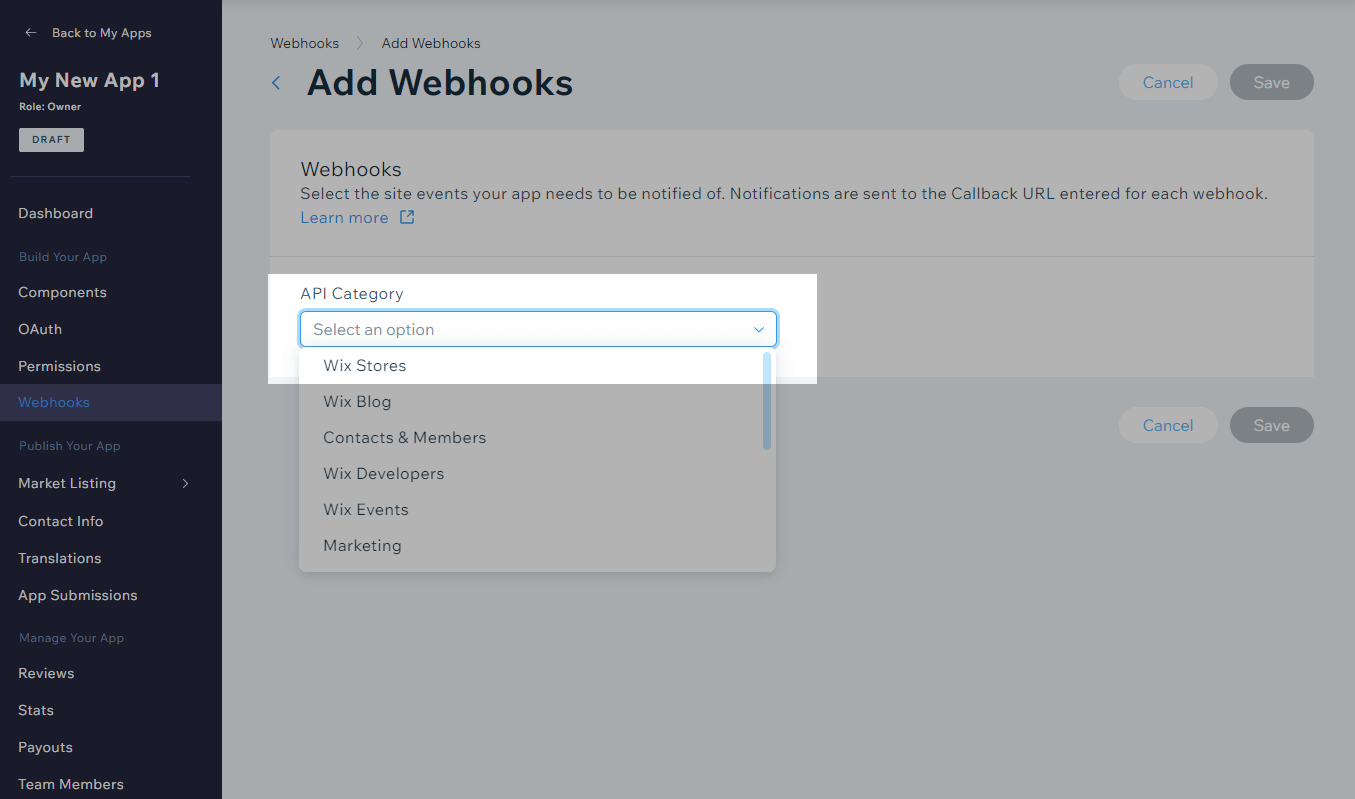Click the external link icon next to Learn more
This screenshot has height=799, width=1355.
[x=407, y=217]
